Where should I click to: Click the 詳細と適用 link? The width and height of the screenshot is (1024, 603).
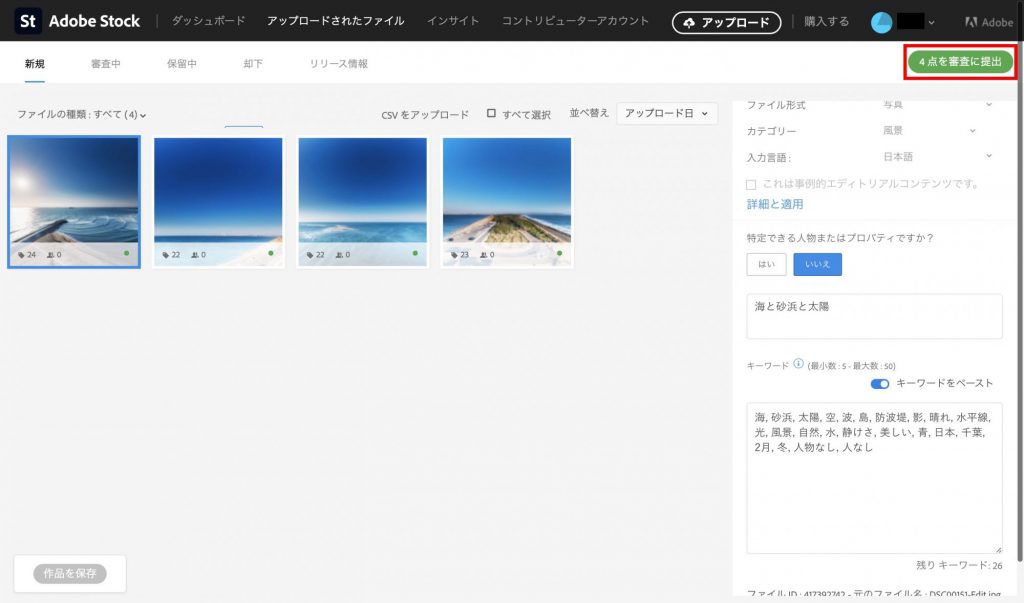(x=775, y=204)
